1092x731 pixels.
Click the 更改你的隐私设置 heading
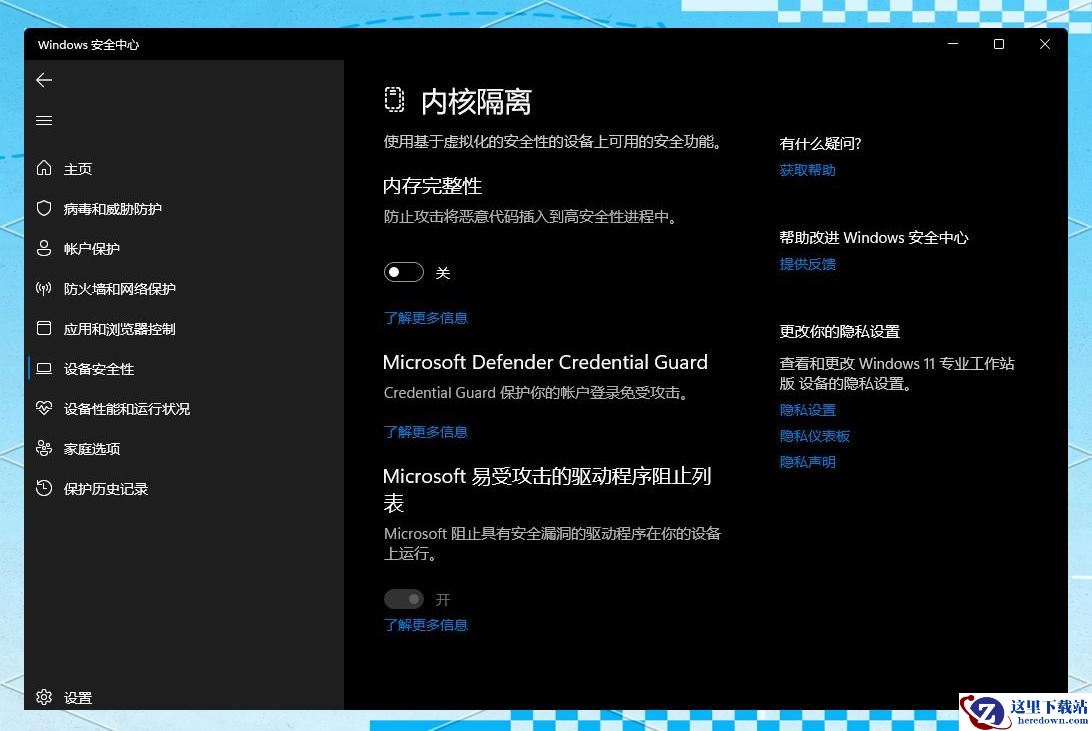[839, 332]
